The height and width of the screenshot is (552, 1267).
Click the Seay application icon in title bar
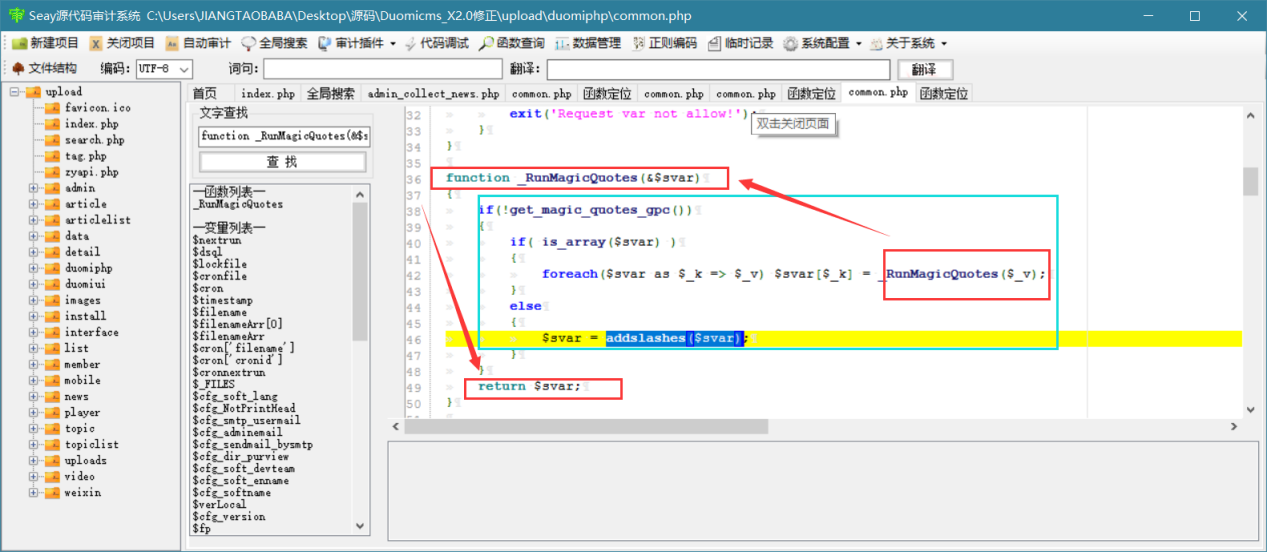16,16
